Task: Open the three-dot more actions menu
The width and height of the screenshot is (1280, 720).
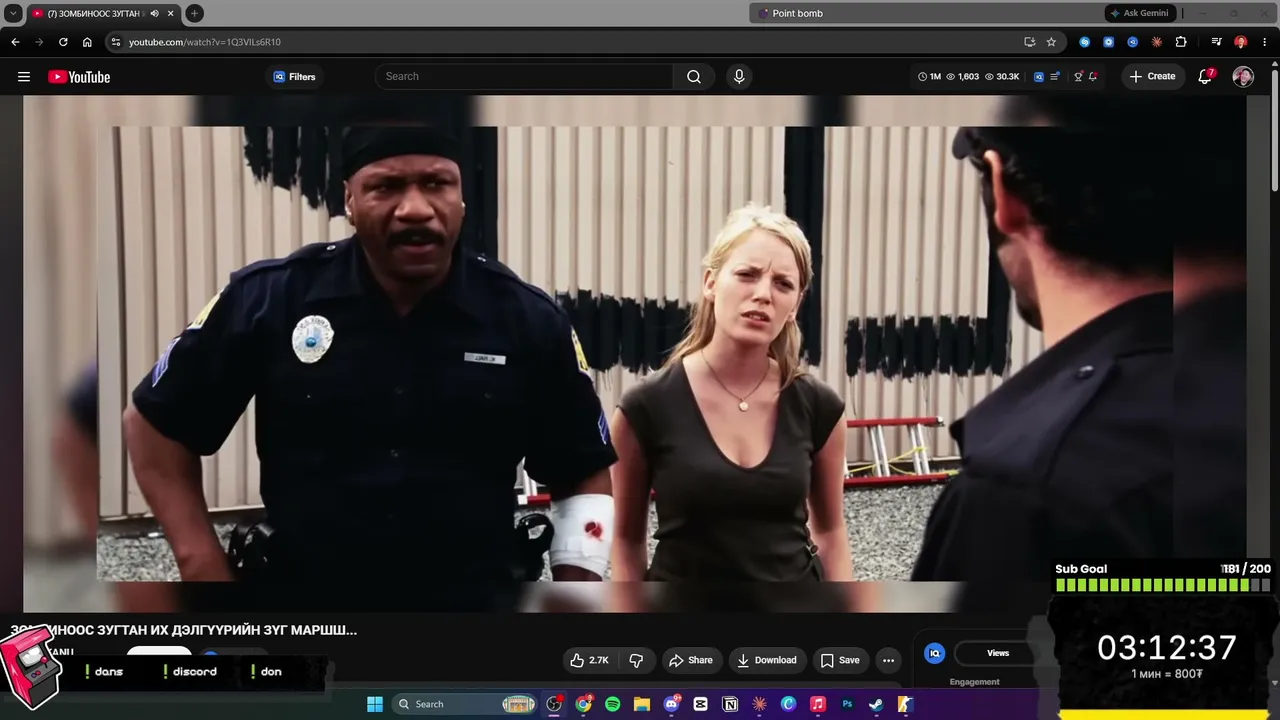Action: [888, 660]
